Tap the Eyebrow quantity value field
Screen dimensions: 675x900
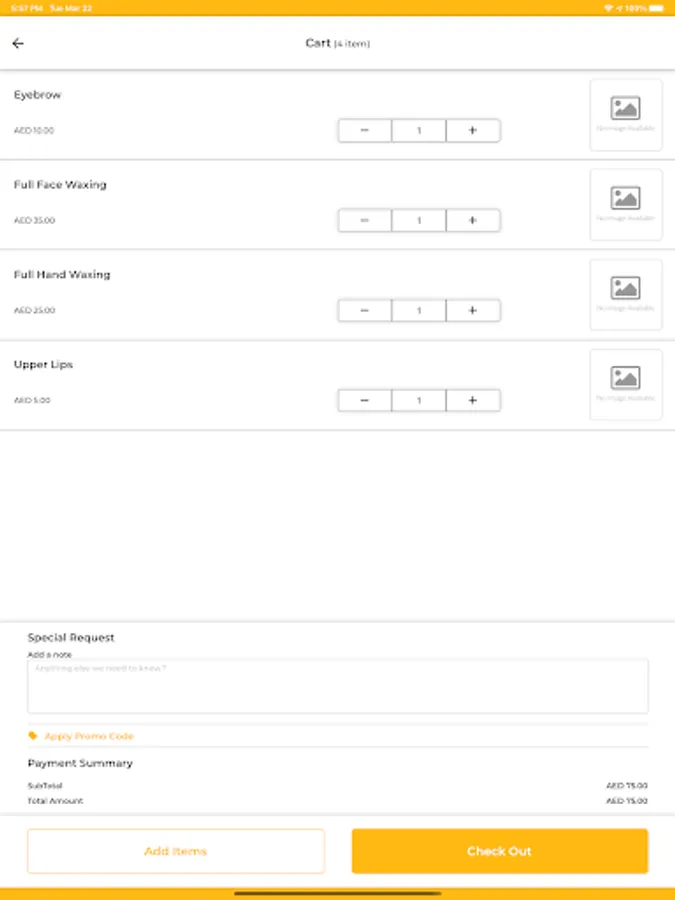pyautogui.click(x=418, y=131)
